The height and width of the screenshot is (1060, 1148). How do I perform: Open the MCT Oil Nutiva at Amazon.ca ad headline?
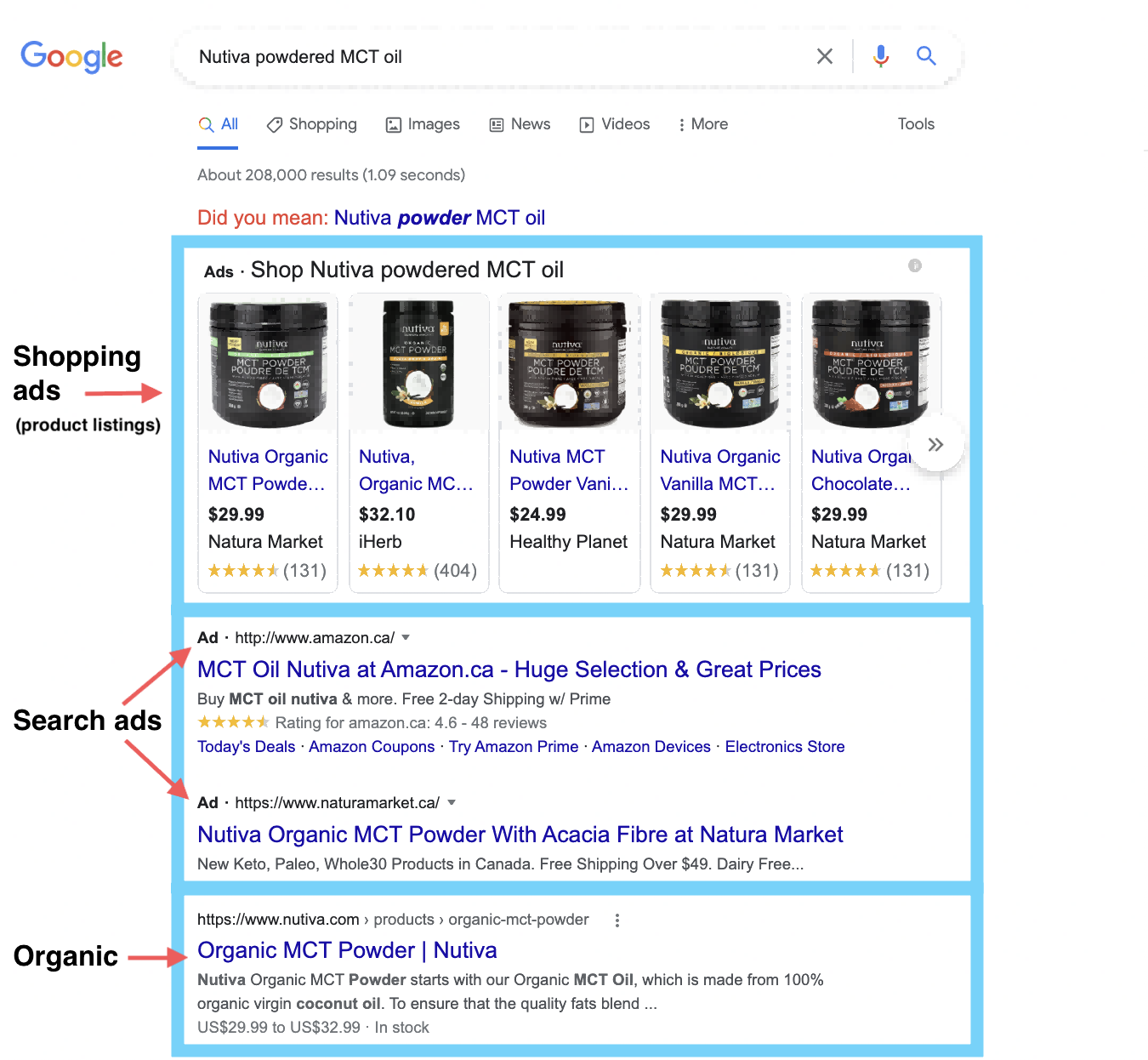click(x=509, y=670)
